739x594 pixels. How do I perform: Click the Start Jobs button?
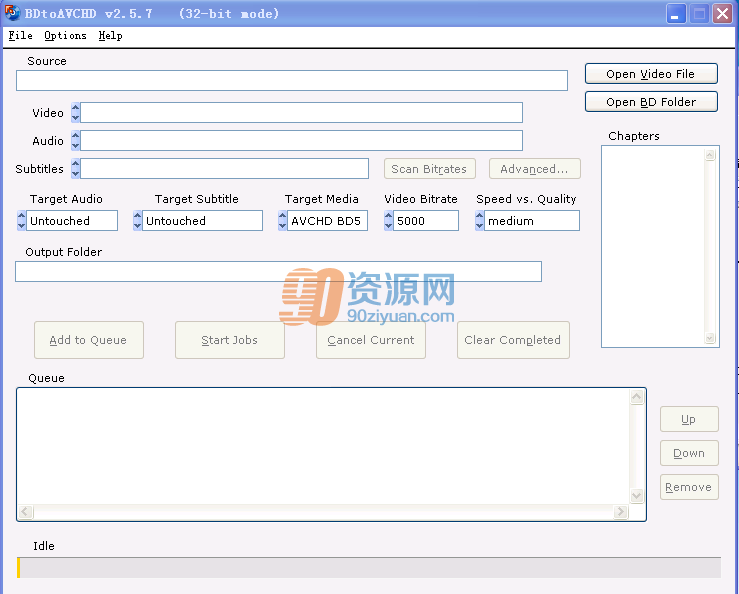(230, 340)
